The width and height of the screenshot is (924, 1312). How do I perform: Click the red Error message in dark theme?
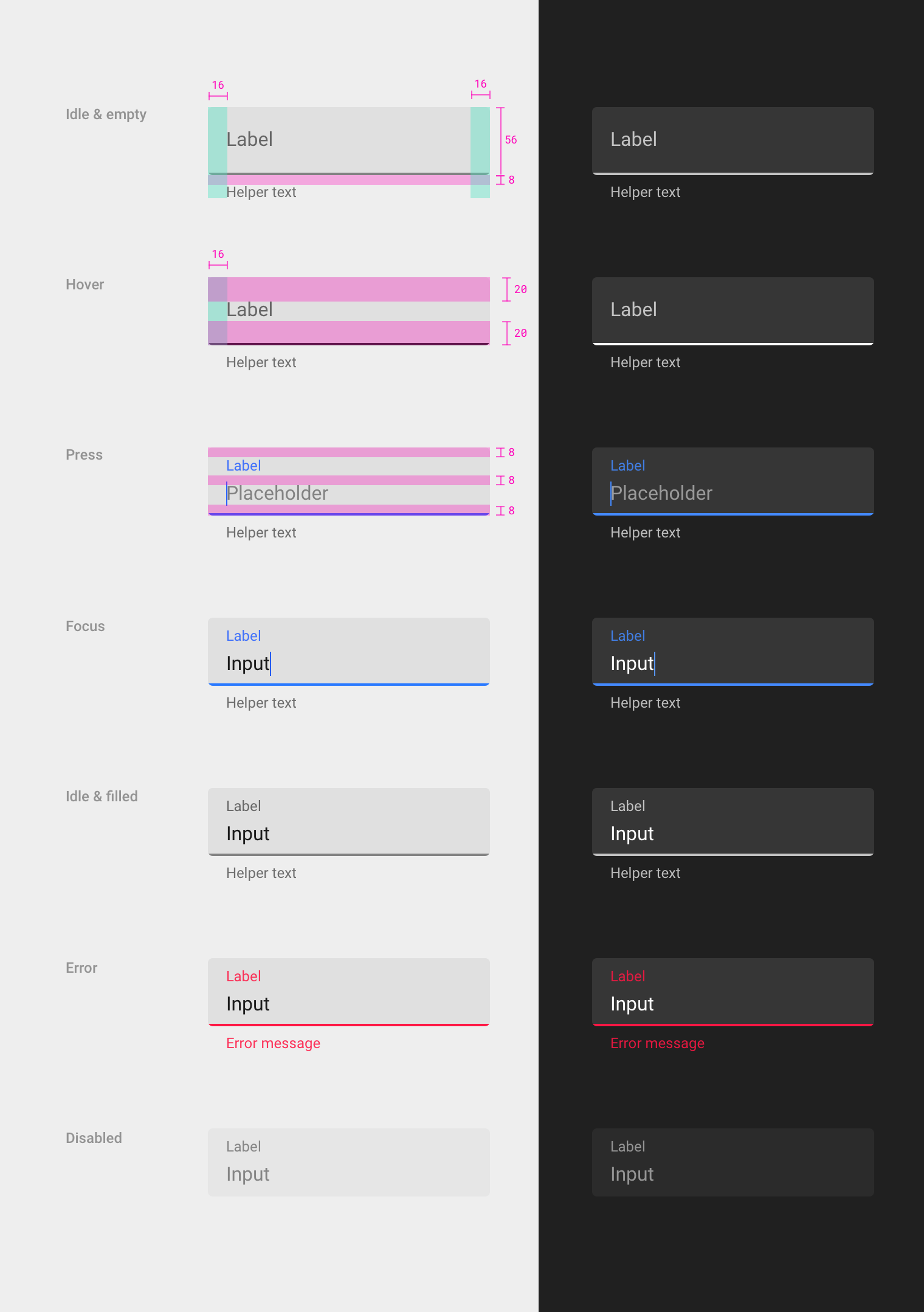coord(657,1043)
